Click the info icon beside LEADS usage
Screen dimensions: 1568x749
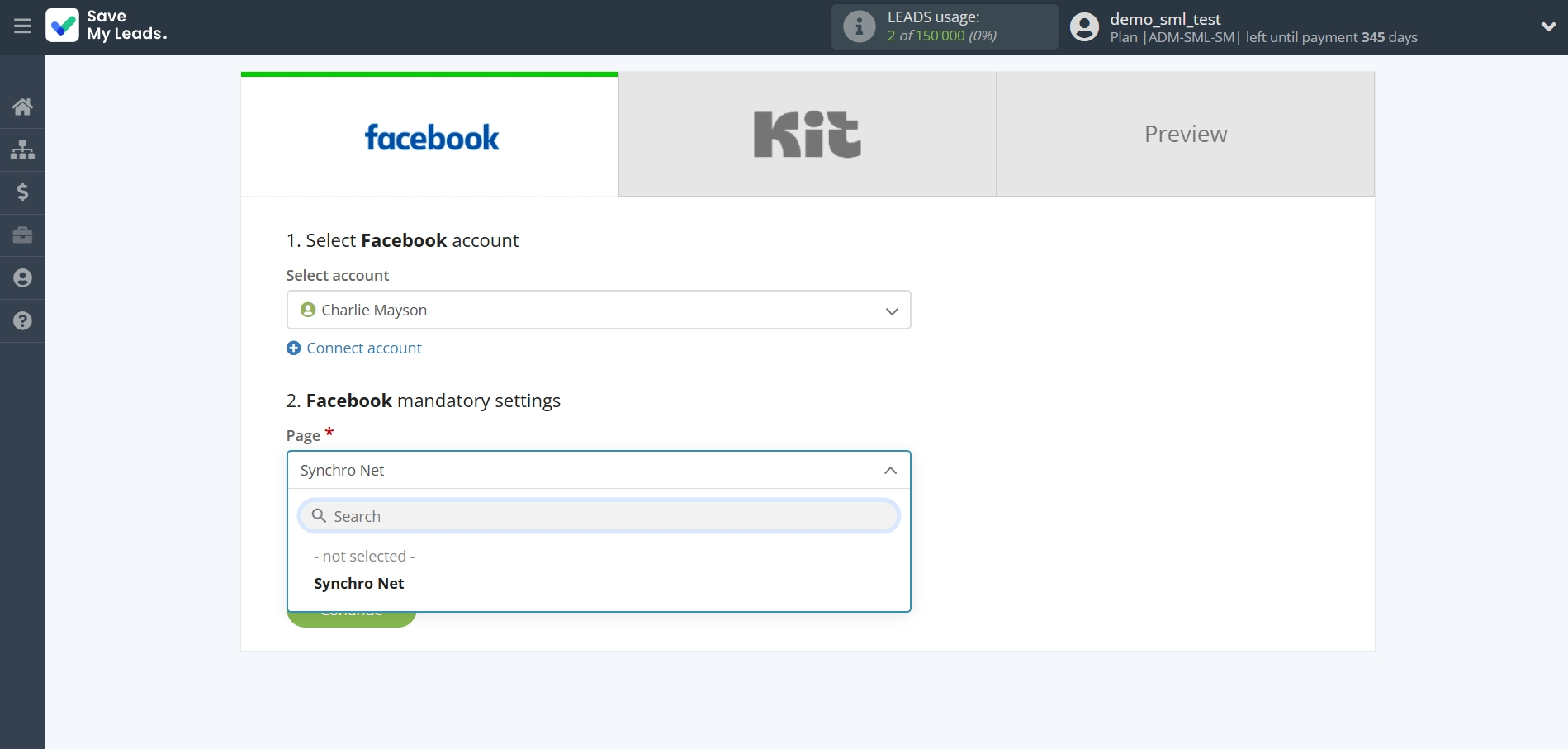click(859, 26)
